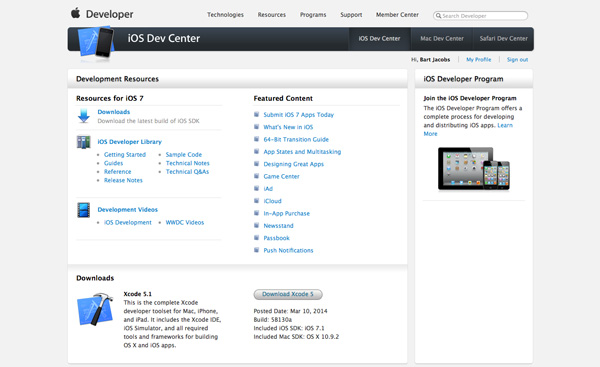Click the Xcode hammer icon
The height and width of the screenshot is (367, 600).
tap(95, 309)
